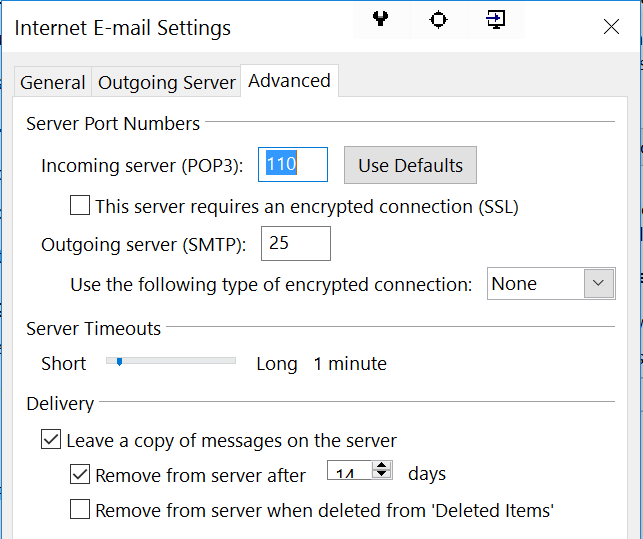643x539 pixels.
Task: Click the Server Timeouts slider track
Action: pyautogui.click(x=171, y=361)
